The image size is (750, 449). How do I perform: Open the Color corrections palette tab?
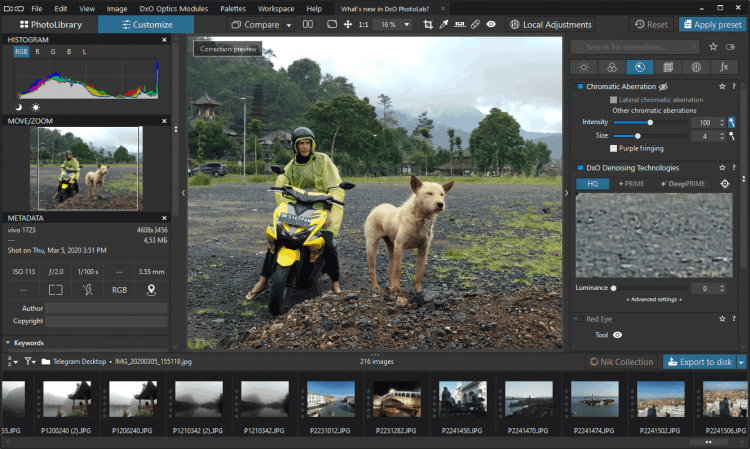611,67
